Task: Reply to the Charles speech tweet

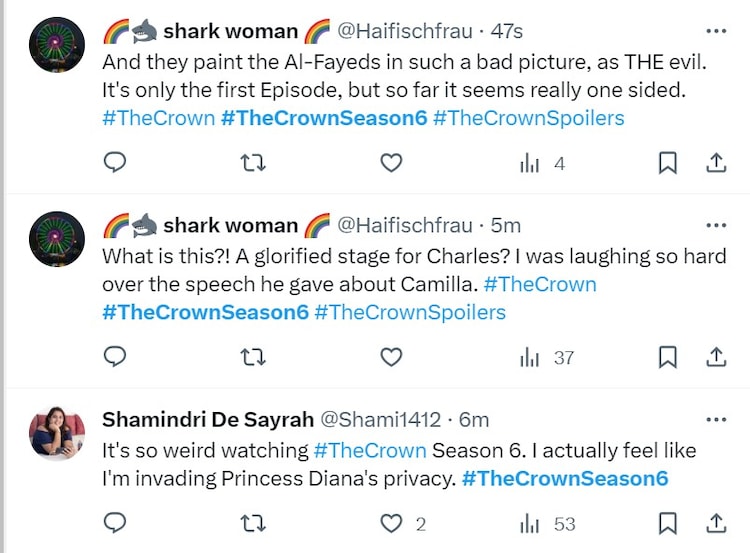Action: 115,357
